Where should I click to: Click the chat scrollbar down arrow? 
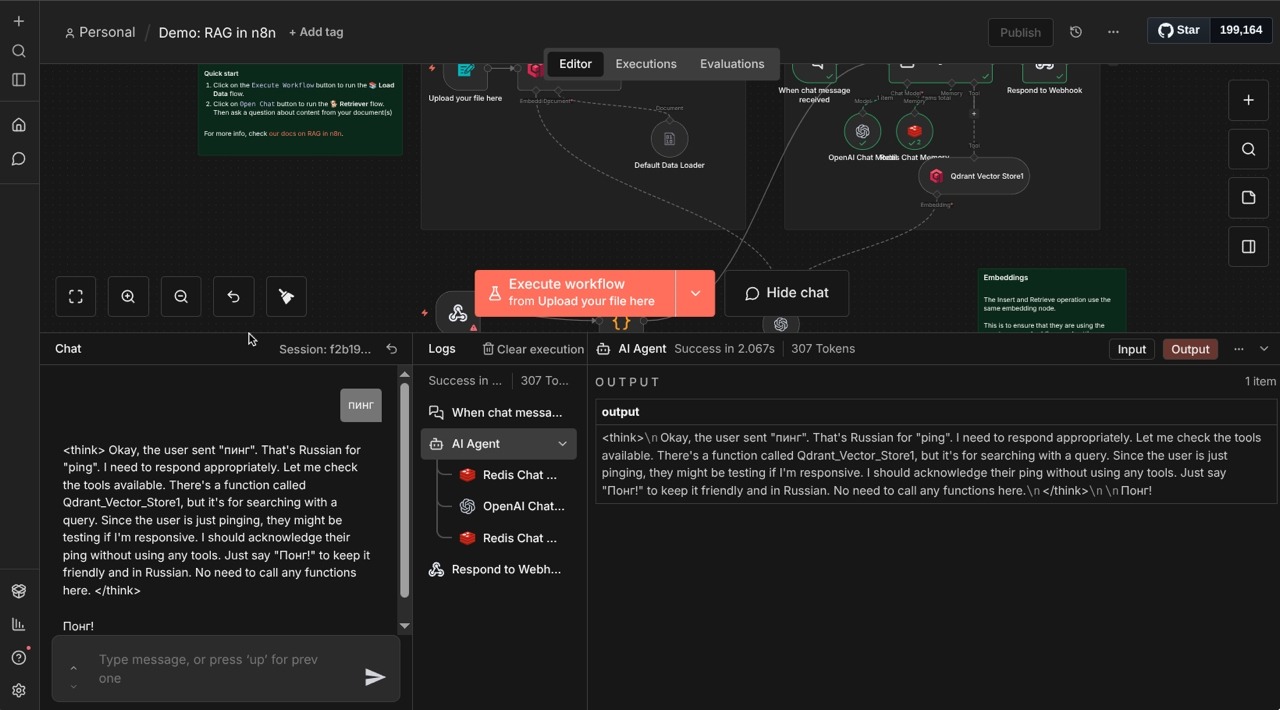pyautogui.click(x=404, y=626)
